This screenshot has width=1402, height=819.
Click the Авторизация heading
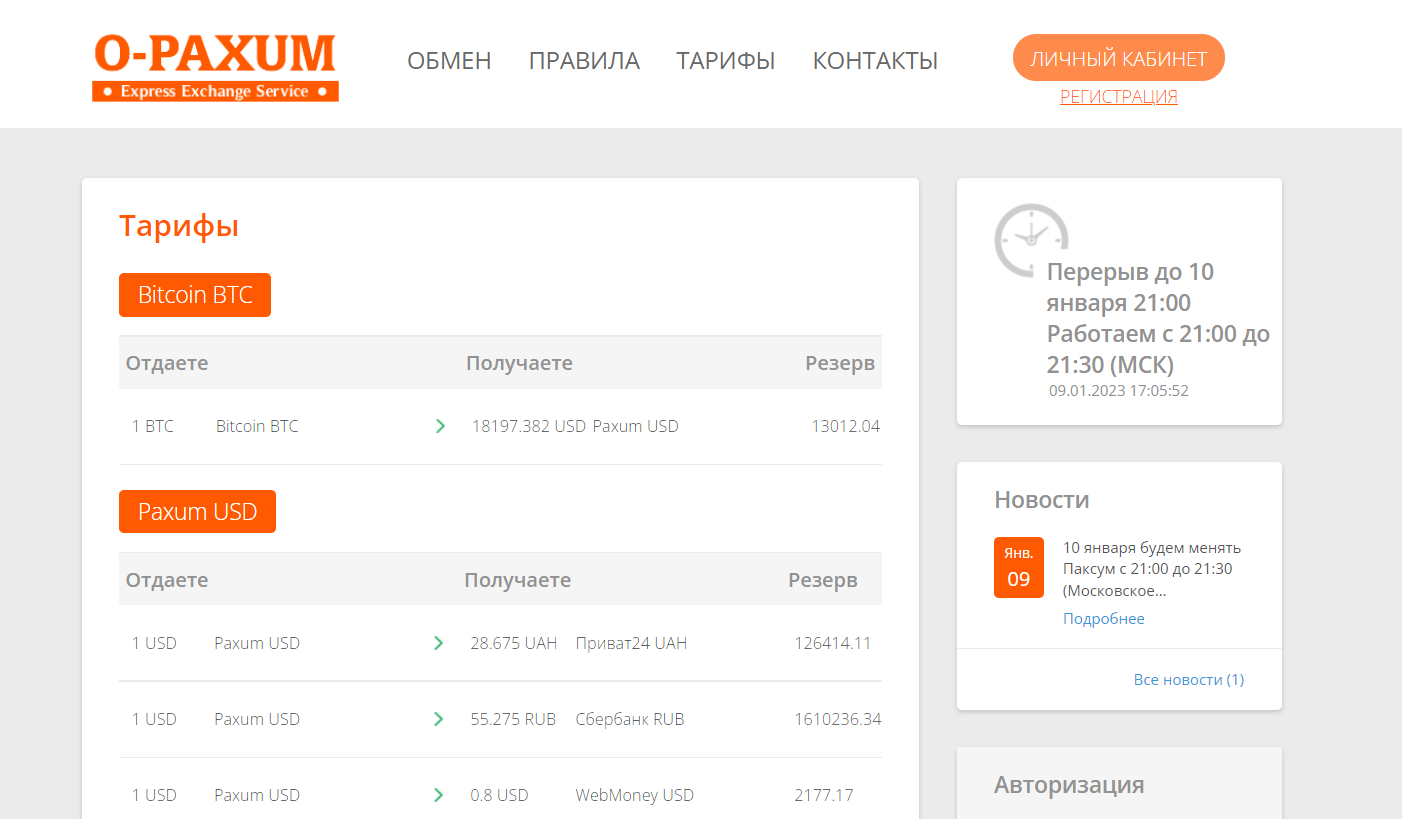click(1069, 784)
